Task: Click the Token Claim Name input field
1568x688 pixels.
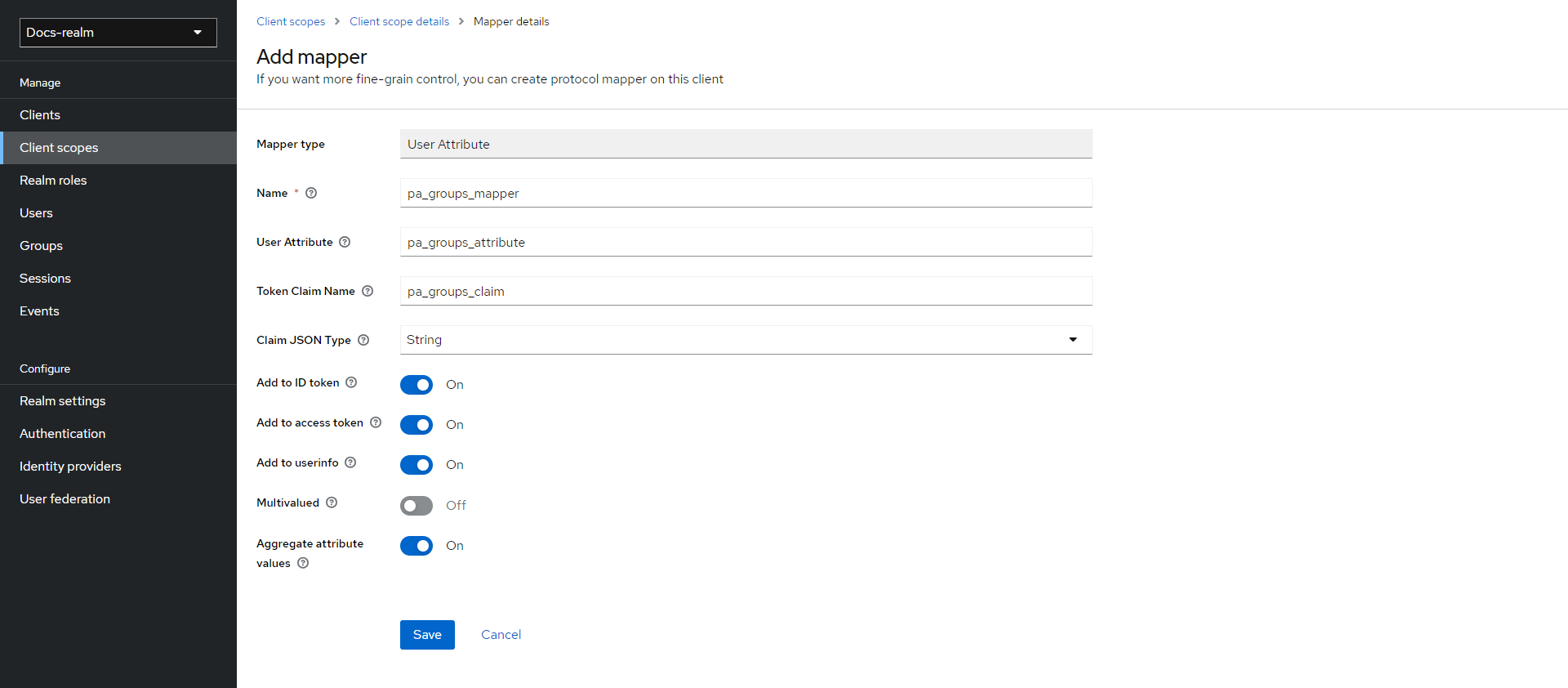Action: click(746, 292)
